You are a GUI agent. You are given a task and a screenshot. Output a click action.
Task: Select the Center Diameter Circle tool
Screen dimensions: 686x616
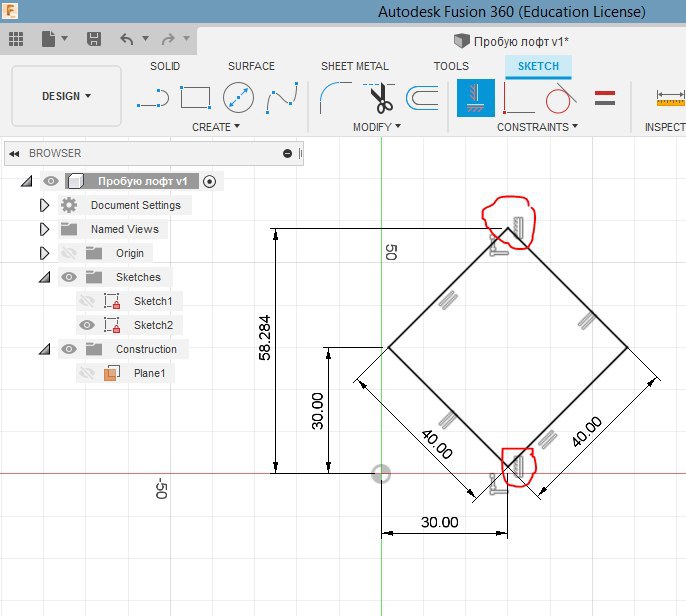point(238,97)
